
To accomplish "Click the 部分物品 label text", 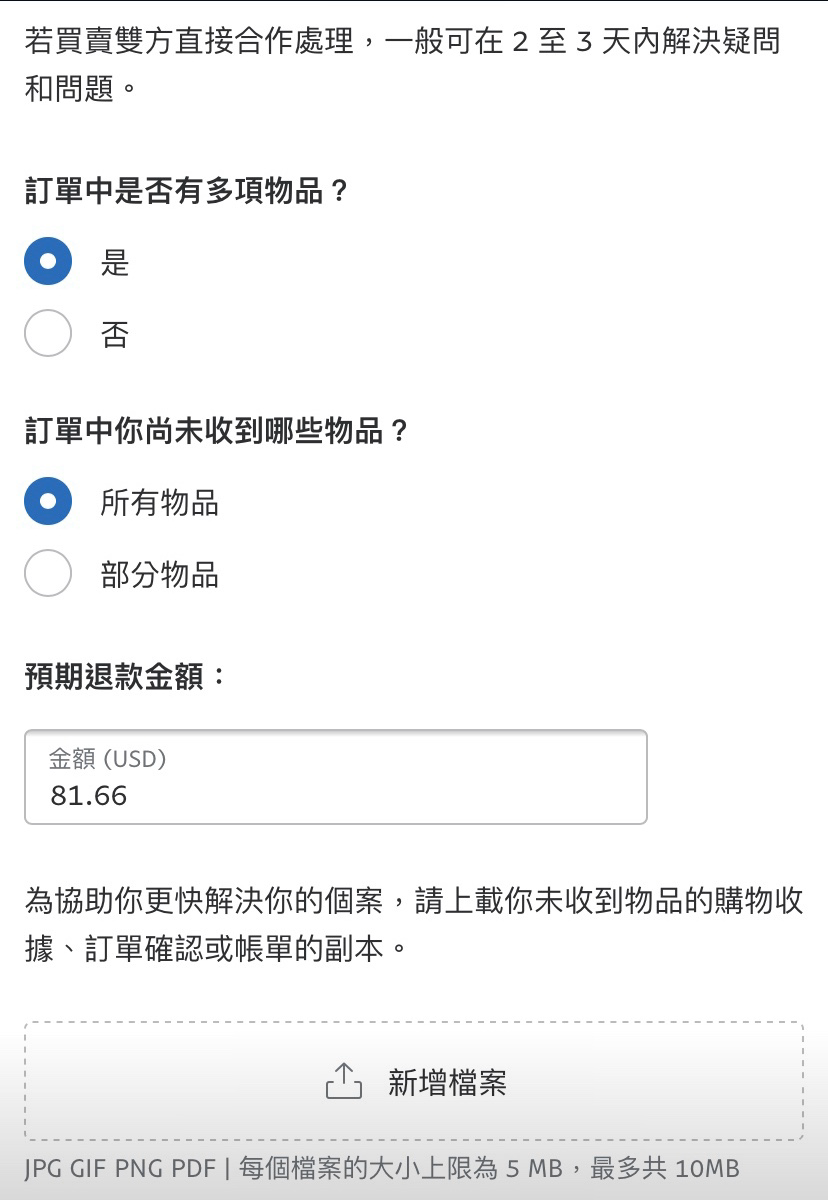I will (x=160, y=575).
